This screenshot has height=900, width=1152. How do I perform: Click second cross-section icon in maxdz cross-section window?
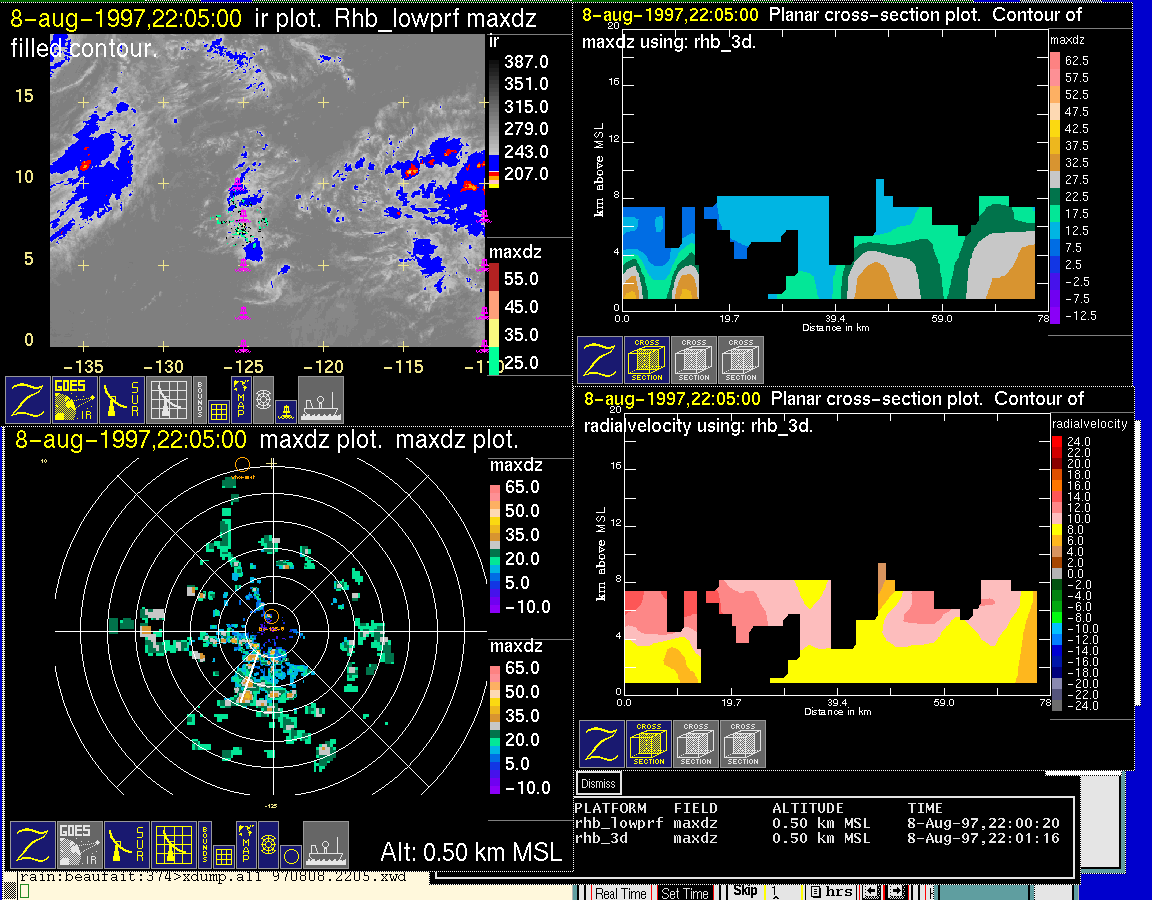coord(694,360)
